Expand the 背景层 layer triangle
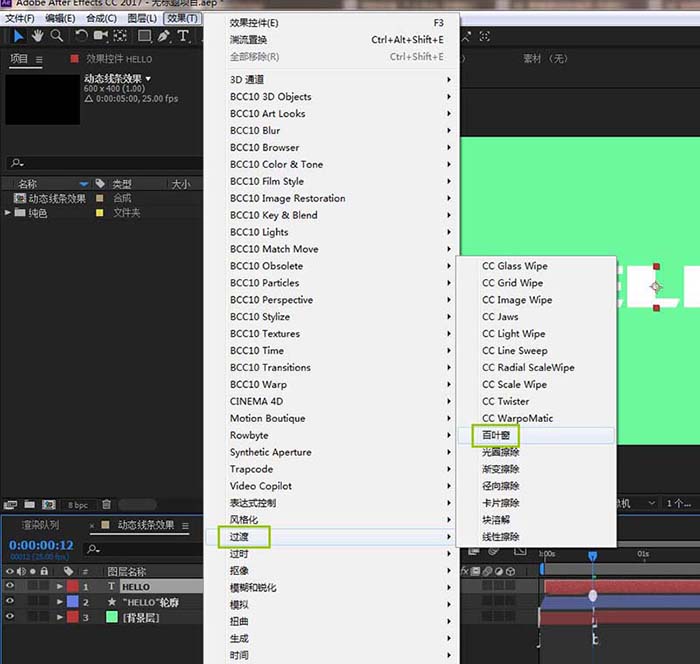Screen dimensions: 700x664 59,618
